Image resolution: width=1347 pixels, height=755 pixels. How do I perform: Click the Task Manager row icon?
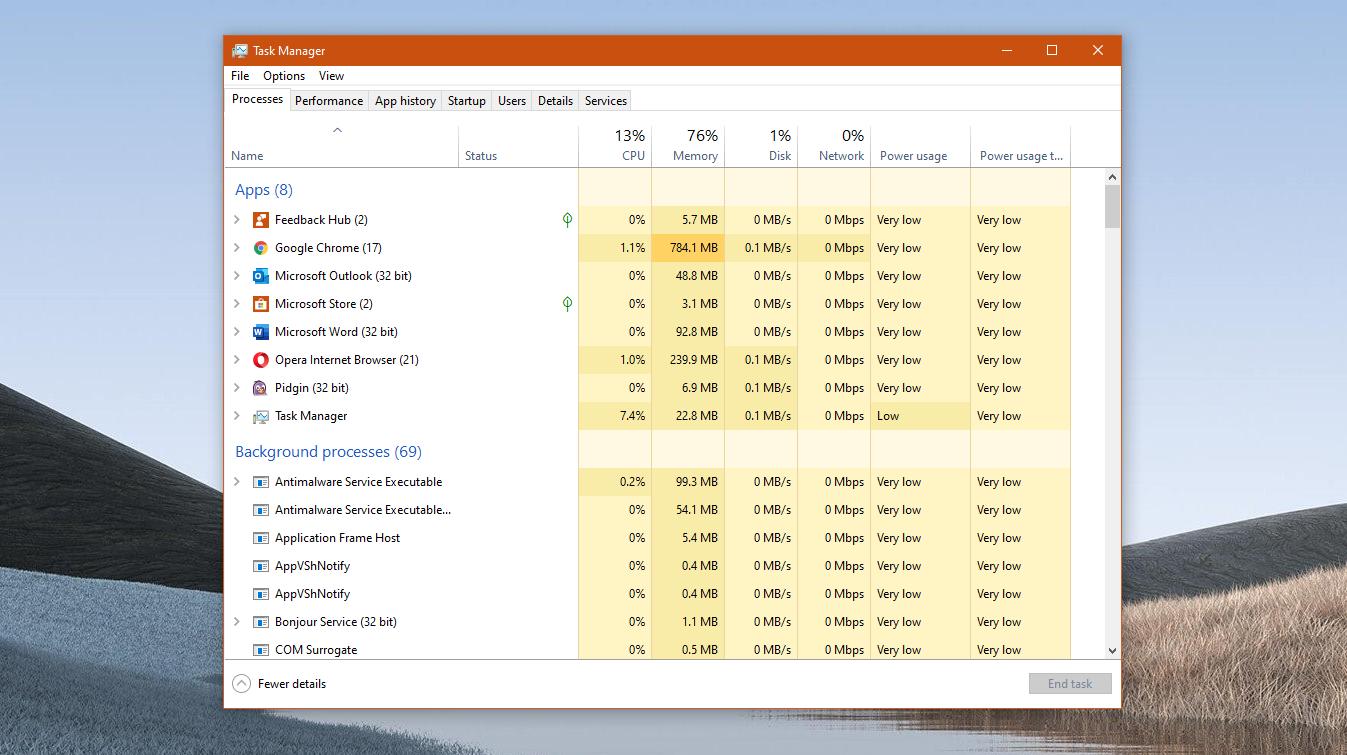click(260, 416)
